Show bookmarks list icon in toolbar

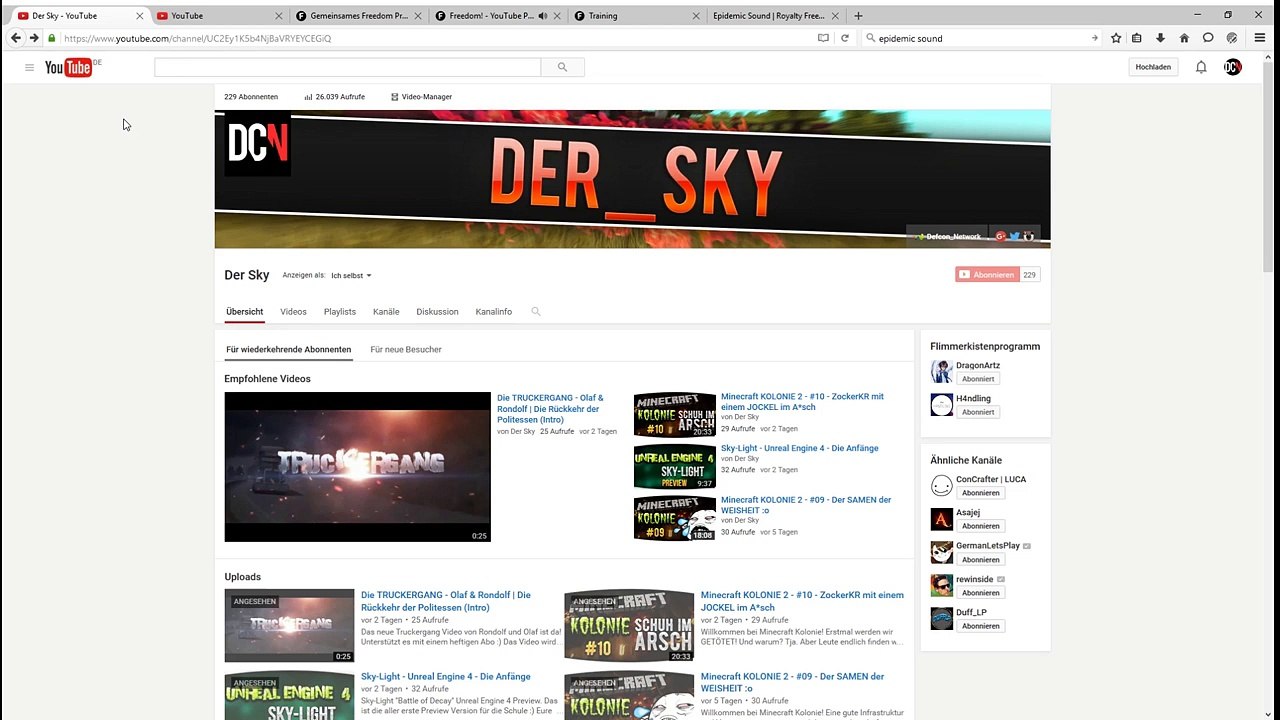pos(1136,38)
